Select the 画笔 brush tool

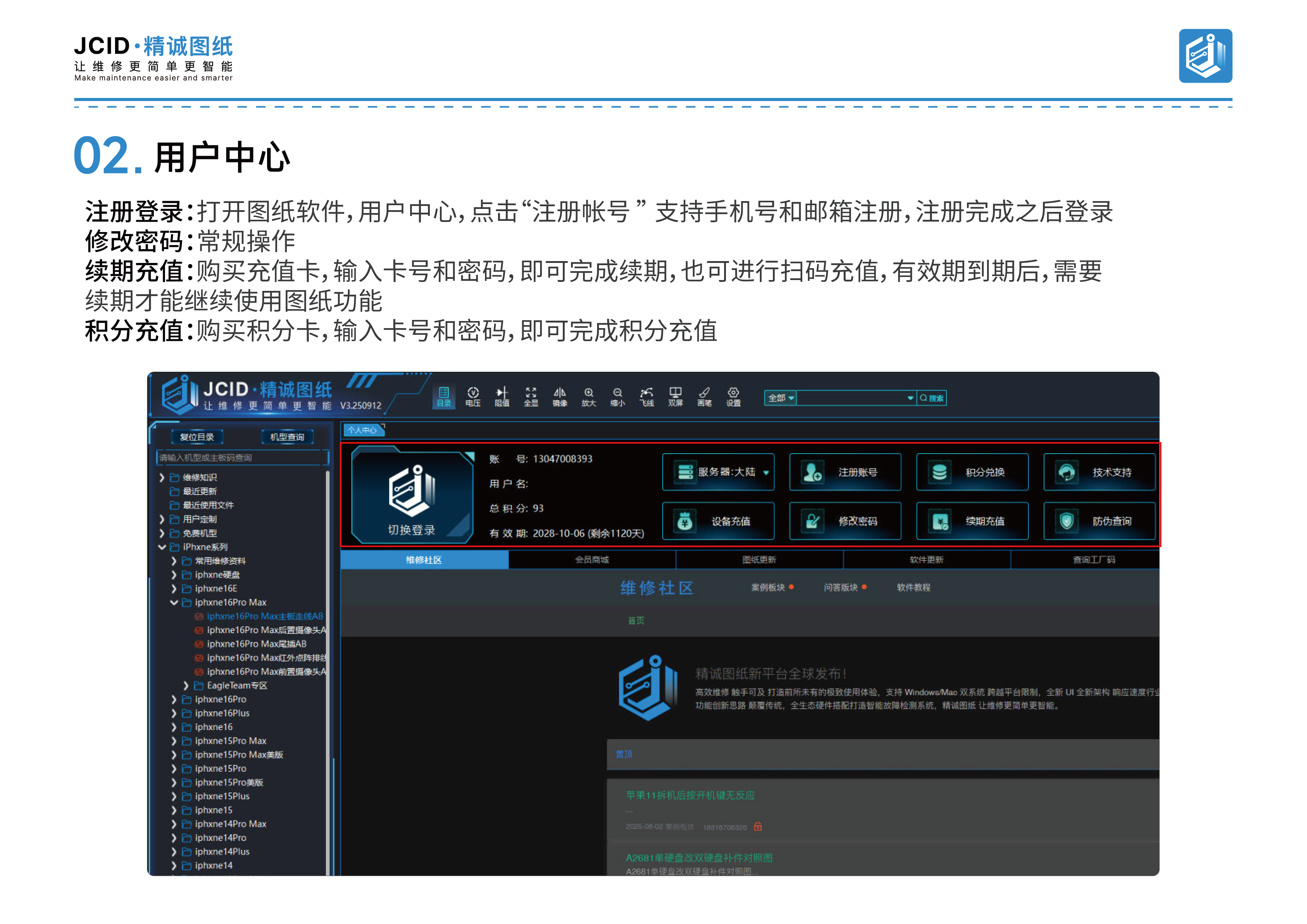click(704, 397)
